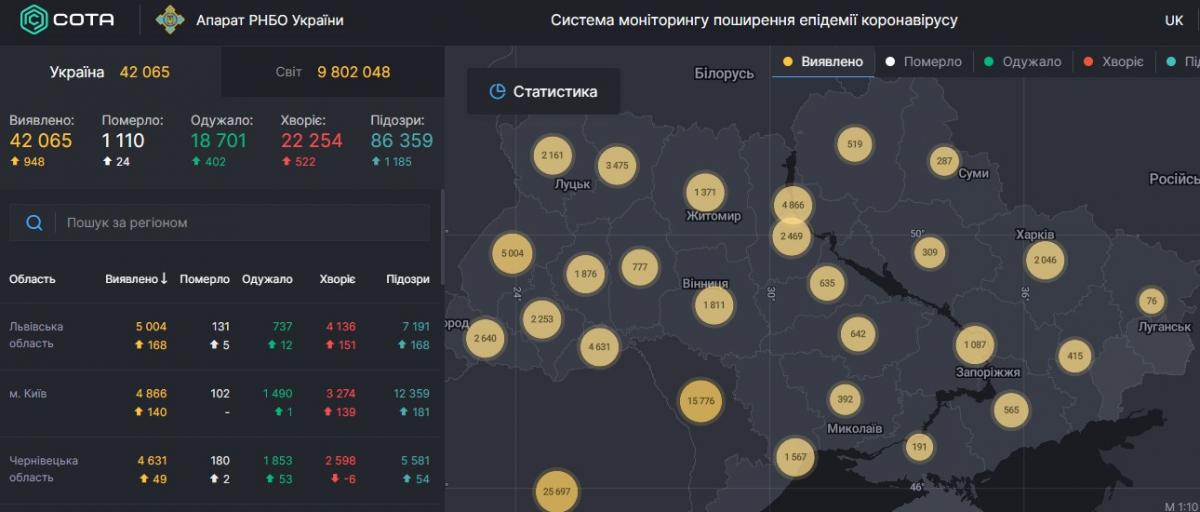Screen dimensions: 1200x512
Task: Click the COTA logo icon
Action: point(36,19)
